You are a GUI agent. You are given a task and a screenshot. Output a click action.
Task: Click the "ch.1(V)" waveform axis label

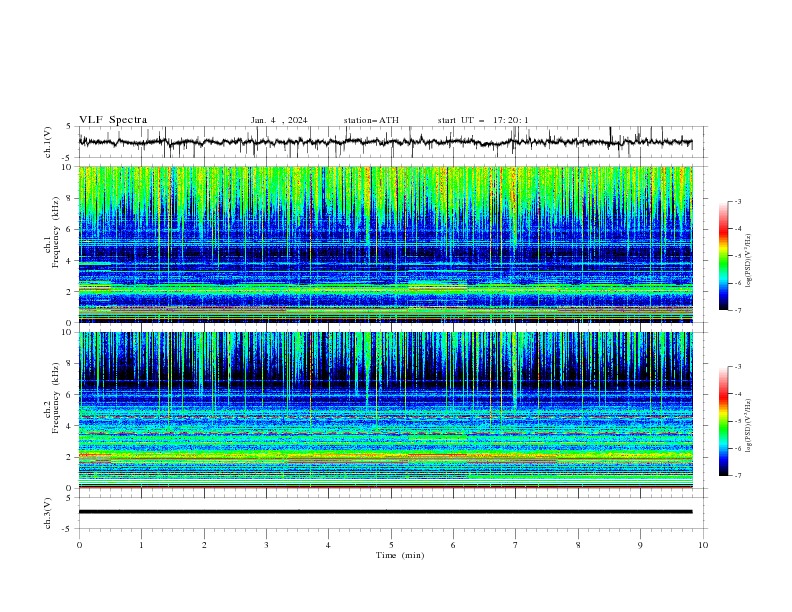click(x=48, y=142)
